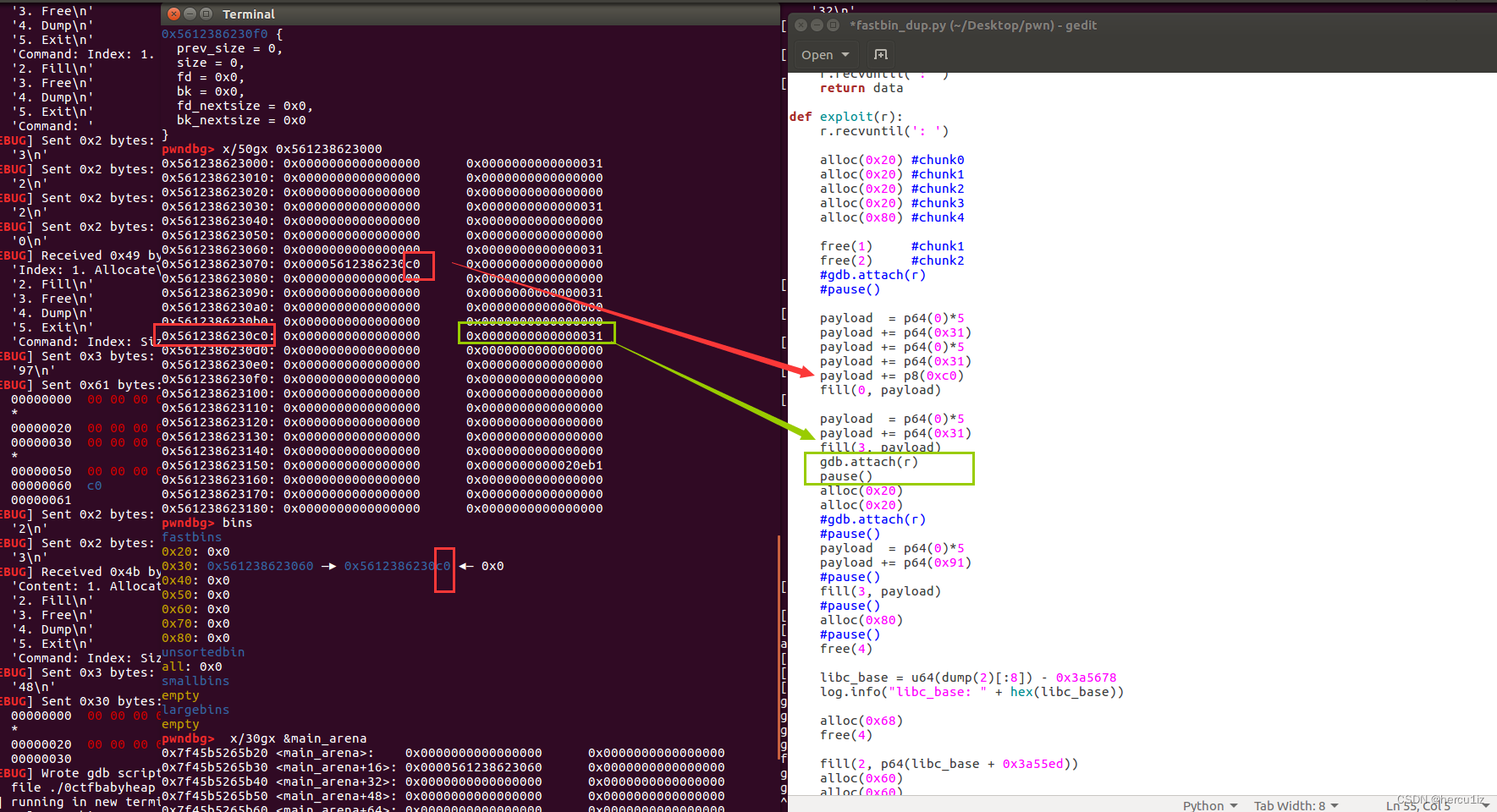The height and width of the screenshot is (812, 1497).
Task: Click the 'payload += p8(0xc0)' line
Action: (x=892, y=376)
